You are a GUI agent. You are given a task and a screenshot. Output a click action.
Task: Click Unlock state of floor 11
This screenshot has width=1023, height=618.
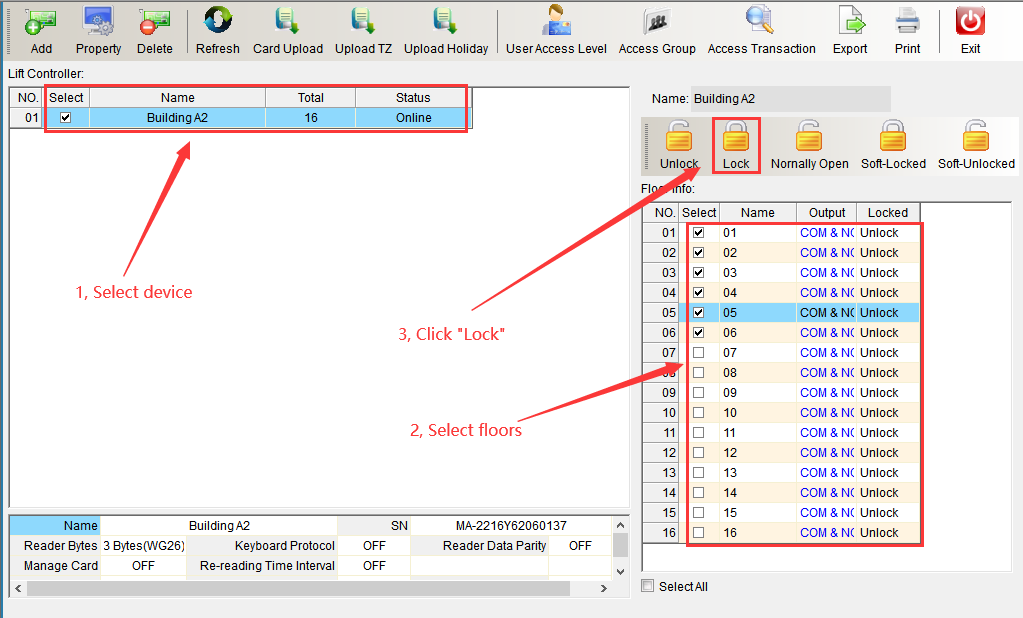888,433
